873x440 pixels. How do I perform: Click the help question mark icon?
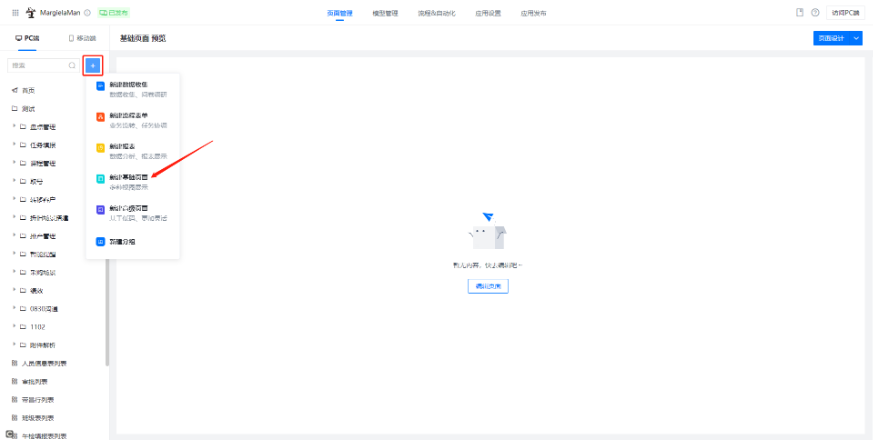(815, 12)
